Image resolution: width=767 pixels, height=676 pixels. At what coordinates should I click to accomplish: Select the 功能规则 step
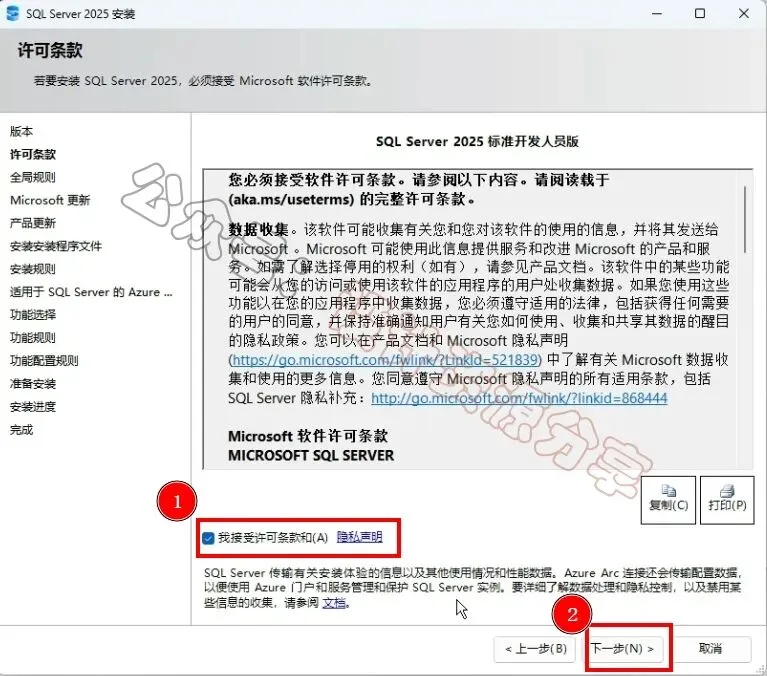33,338
